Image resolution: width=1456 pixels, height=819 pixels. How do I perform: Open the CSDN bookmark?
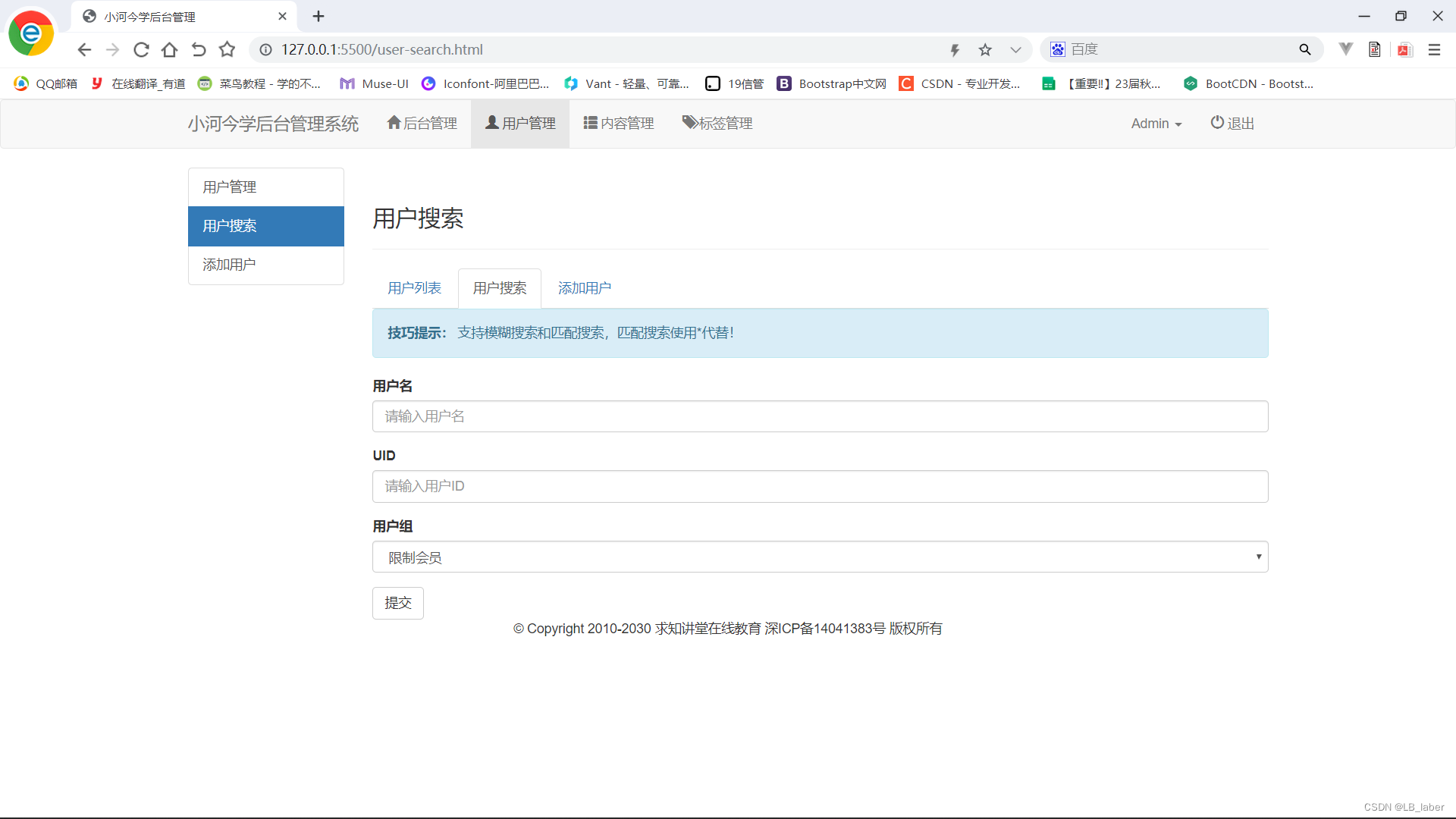pyautogui.click(x=959, y=83)
